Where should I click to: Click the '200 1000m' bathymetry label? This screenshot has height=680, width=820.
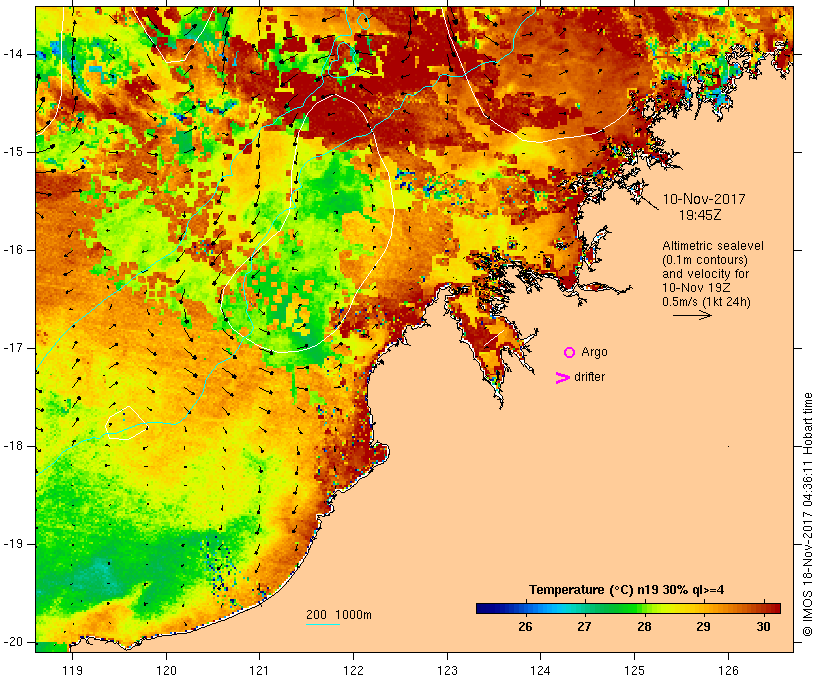(339, 615)
